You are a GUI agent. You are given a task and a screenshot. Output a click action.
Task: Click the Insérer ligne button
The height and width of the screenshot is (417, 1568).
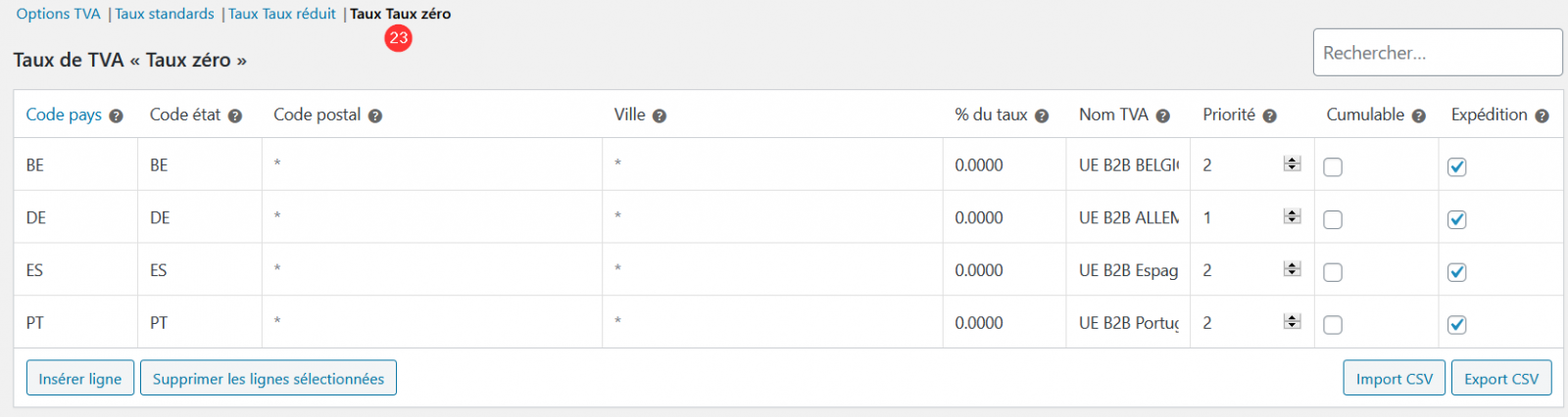(80, 379)
